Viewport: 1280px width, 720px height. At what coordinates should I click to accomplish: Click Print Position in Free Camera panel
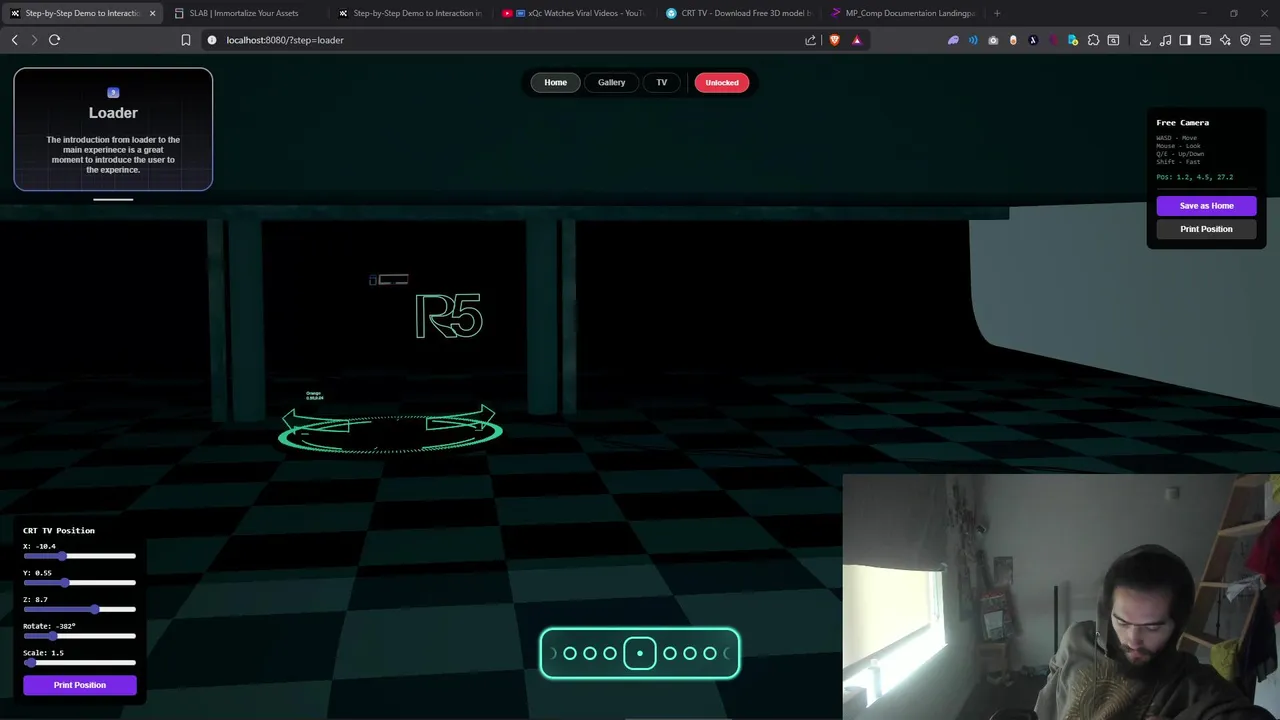(x=1206, y=229)
